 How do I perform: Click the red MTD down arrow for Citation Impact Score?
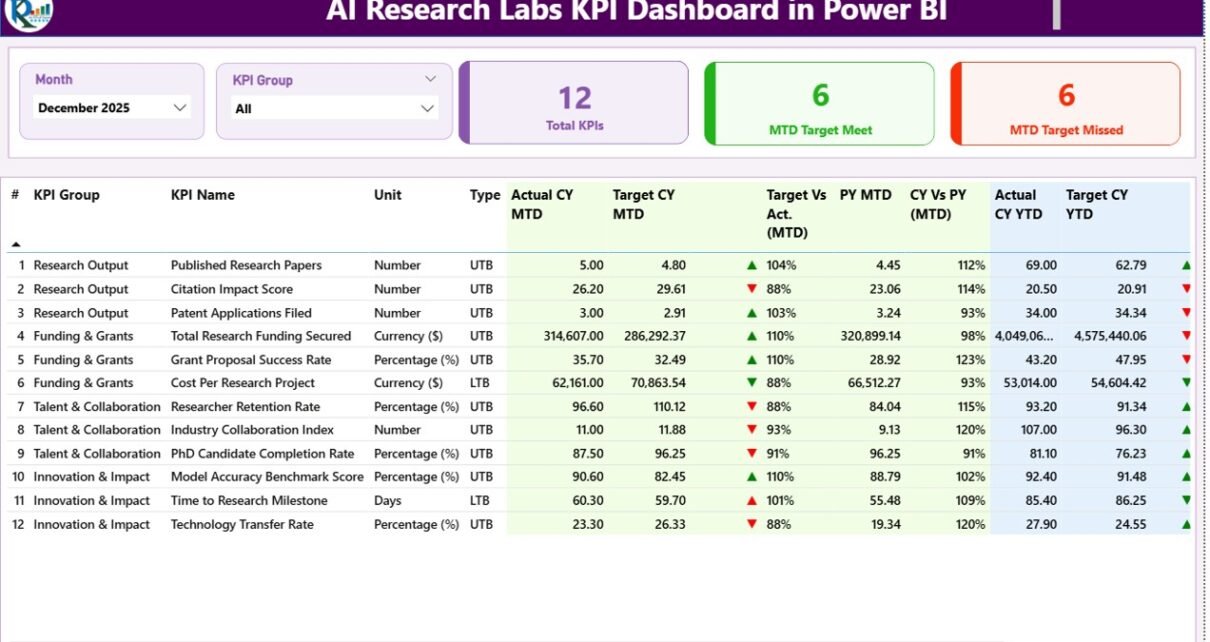pyautogui.click(x=751, y=290)
